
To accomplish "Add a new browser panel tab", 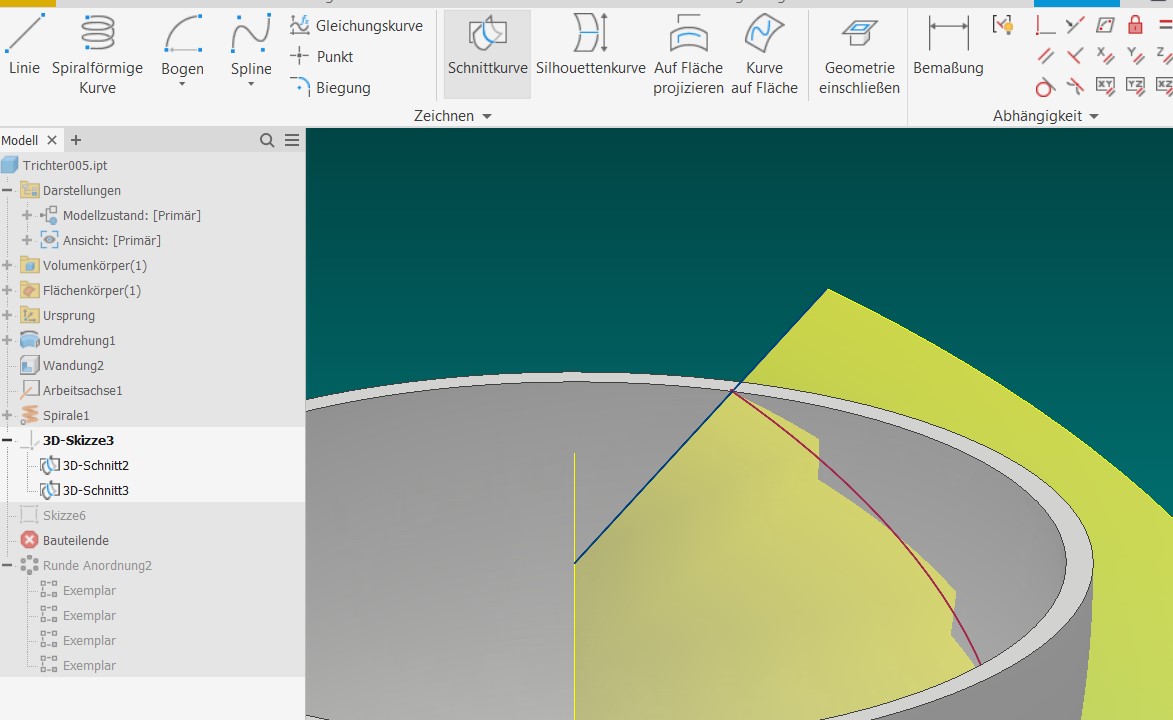I will (76, 140).
